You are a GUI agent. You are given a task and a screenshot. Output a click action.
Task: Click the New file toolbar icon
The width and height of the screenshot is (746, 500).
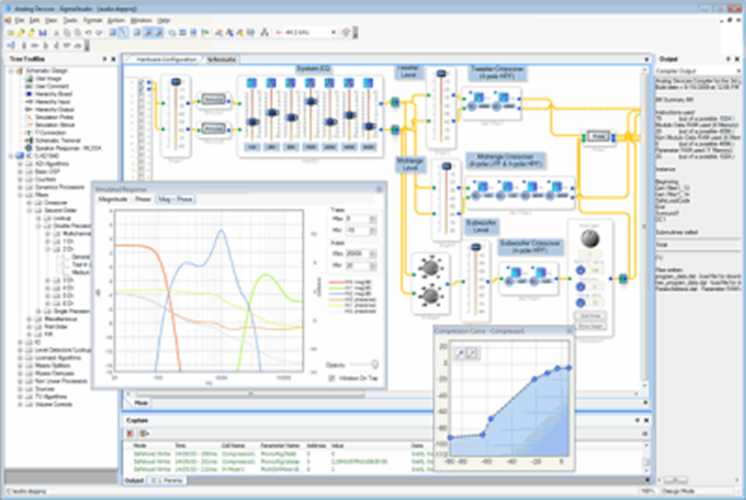(x=9, y=33)
